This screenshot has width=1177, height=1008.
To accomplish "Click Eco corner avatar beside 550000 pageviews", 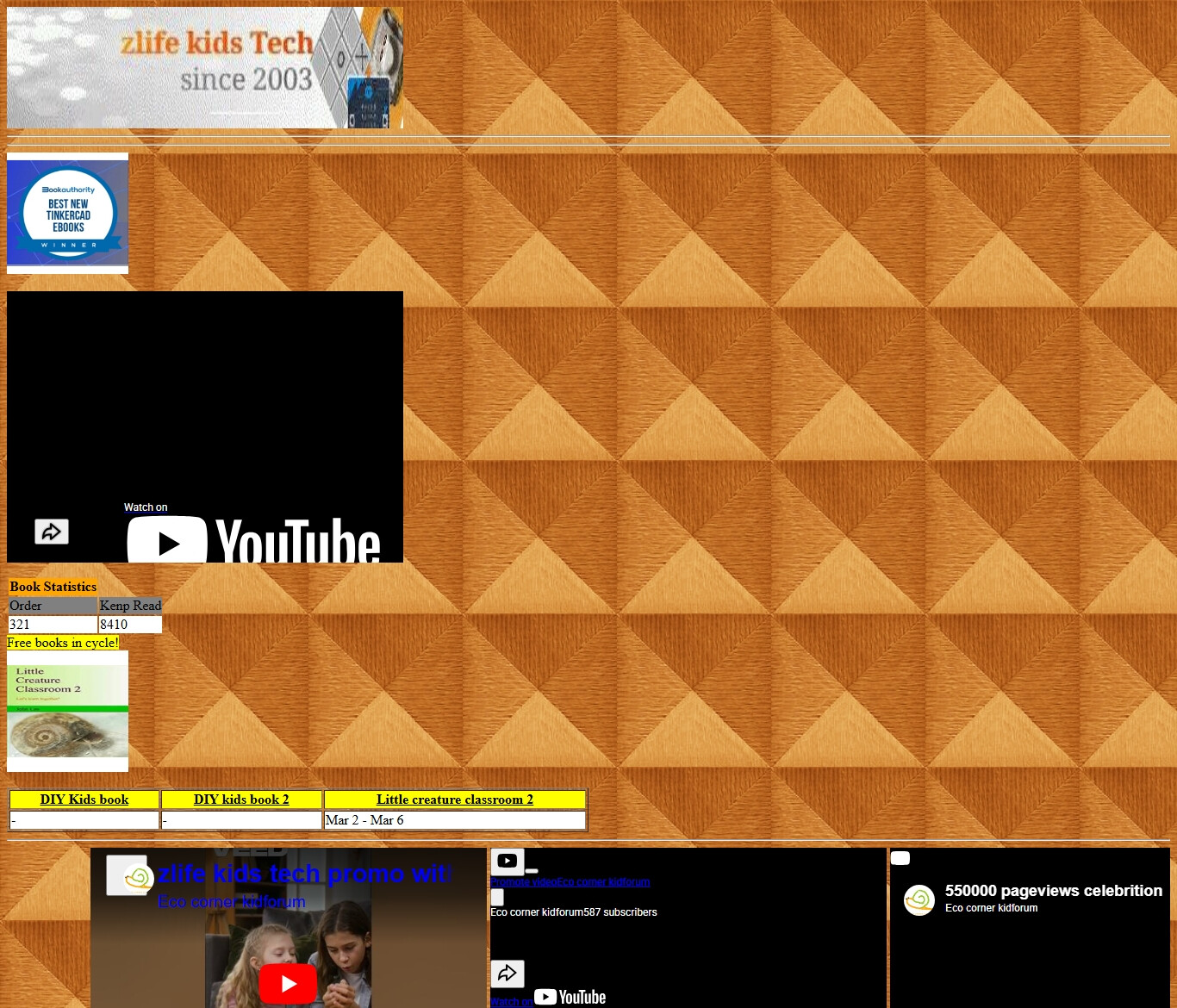I will click(x=919, y=900).
